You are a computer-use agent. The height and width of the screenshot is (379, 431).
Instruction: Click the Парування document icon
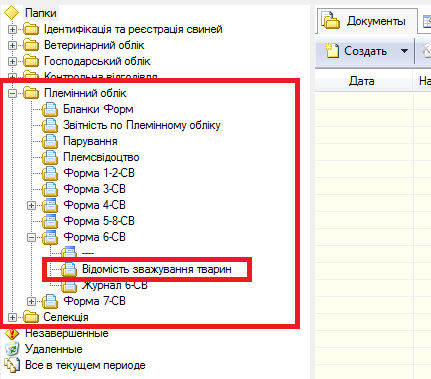[50, 141]
